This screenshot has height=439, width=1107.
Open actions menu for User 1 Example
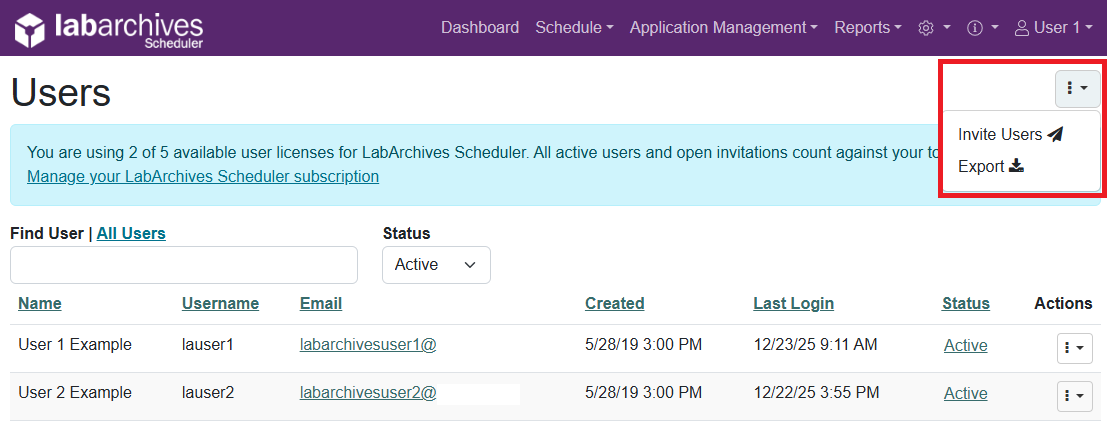[1075, 349]
